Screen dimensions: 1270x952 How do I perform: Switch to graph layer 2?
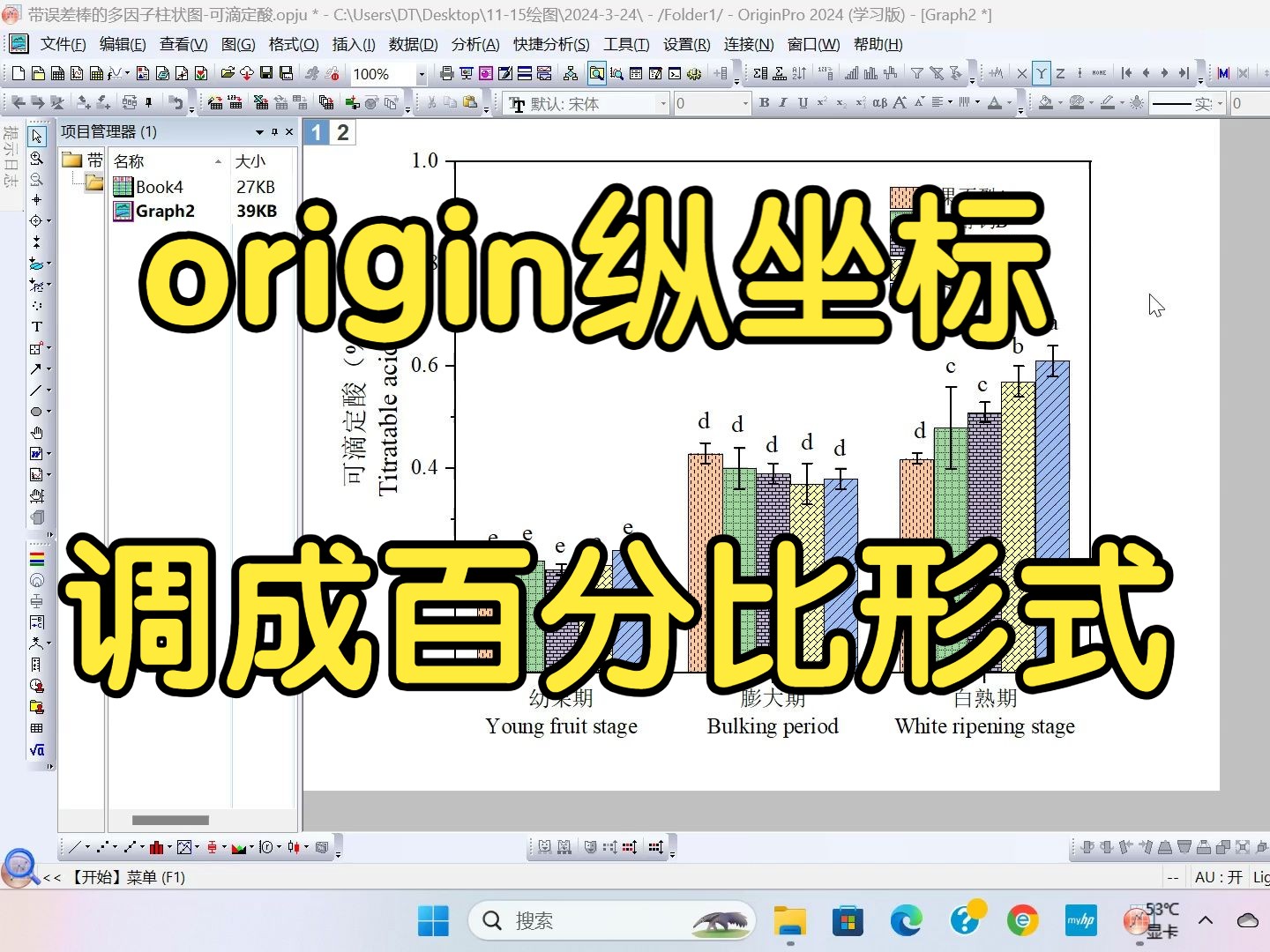pyautogui.click(x=342, y=133)
